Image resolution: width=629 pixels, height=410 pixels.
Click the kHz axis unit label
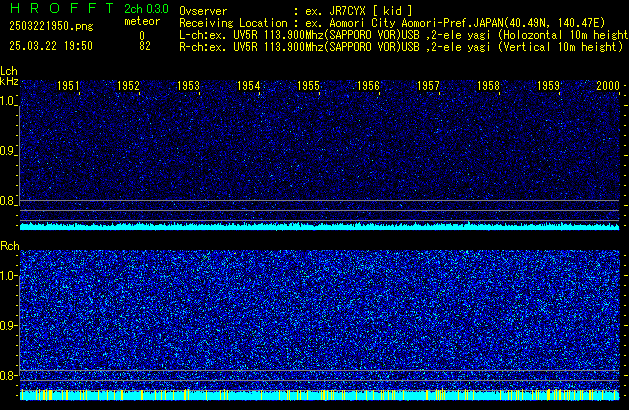[9, 81]
